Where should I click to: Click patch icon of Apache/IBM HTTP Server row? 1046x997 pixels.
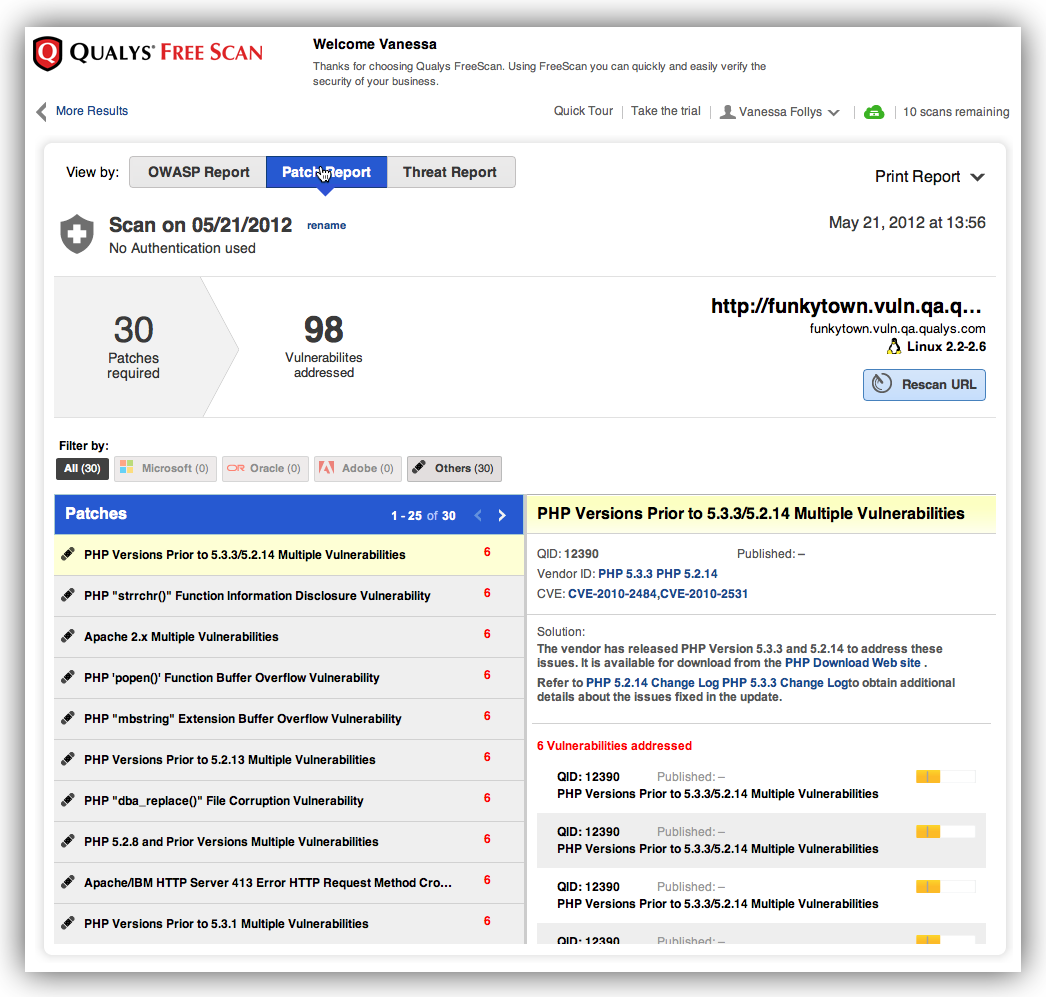(x=68, y=882)
